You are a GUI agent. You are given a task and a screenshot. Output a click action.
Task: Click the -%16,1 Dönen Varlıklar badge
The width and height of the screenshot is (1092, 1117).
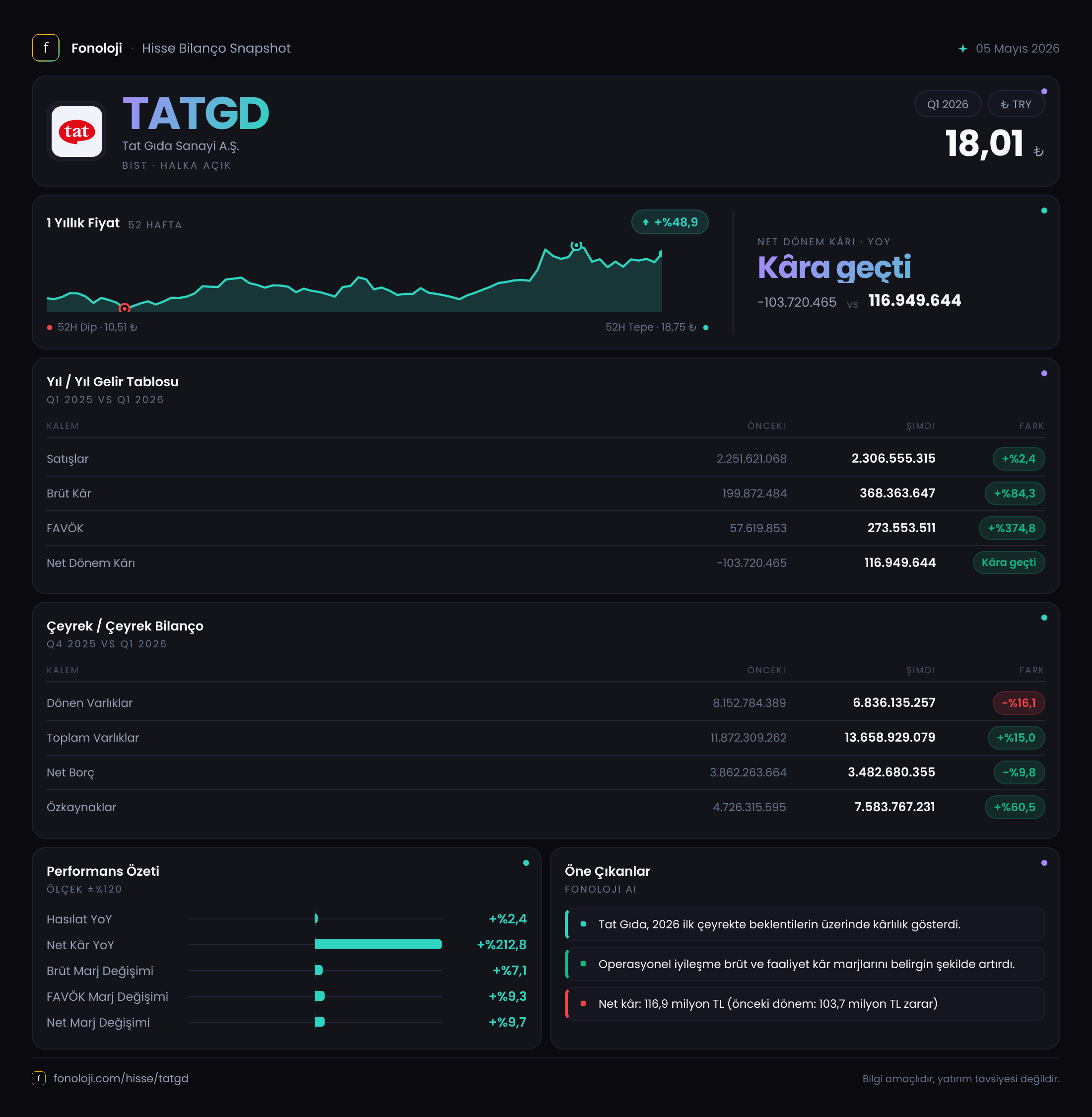coord(1019,703)
